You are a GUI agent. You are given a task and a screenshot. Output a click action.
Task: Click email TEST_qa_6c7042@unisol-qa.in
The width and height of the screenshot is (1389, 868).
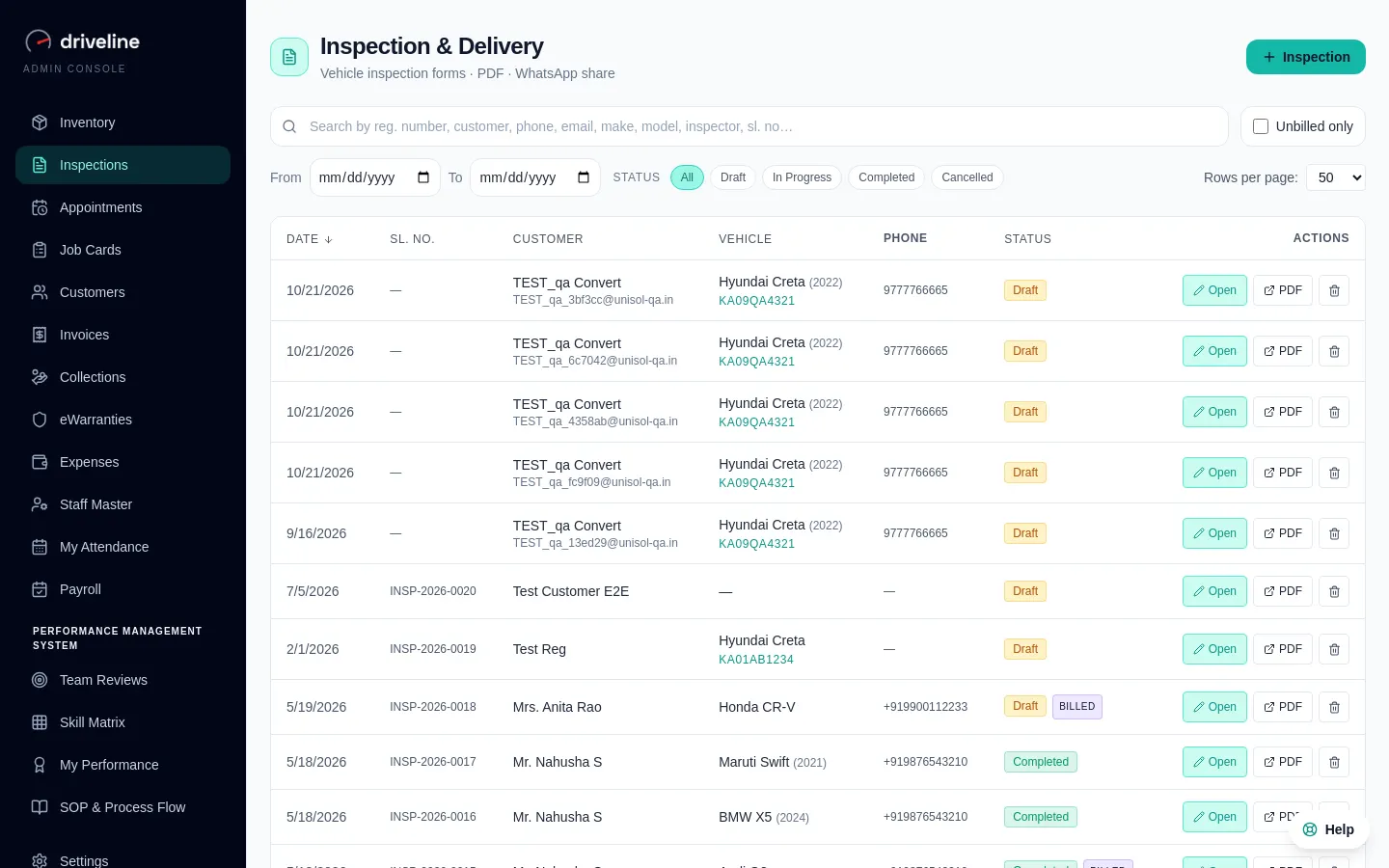pos(595,361)
